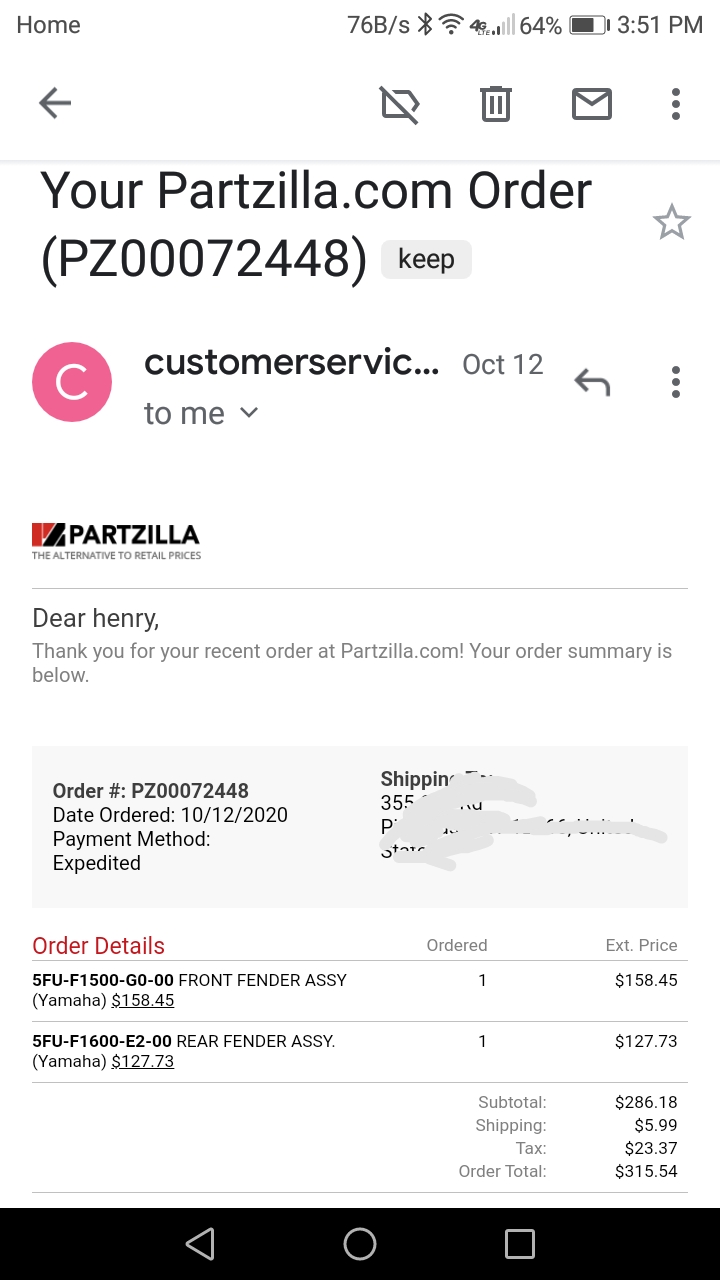Tap the Partzilla logo in the email body
720x1280 pixels.
[x=115, y=538]
